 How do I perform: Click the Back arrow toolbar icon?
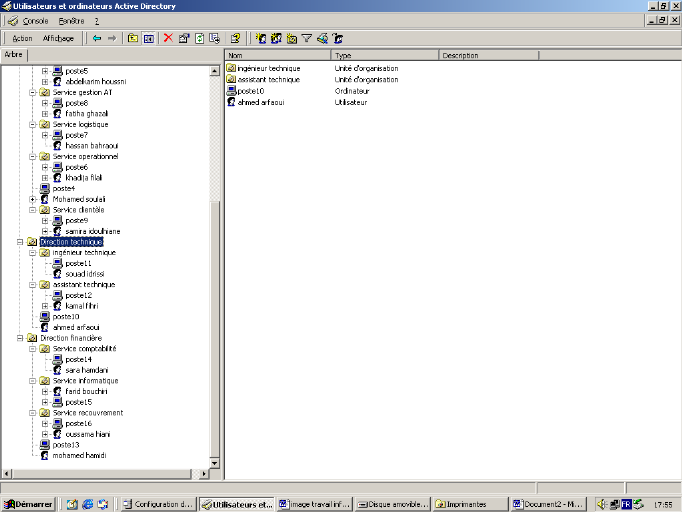(x=97, y=38)
